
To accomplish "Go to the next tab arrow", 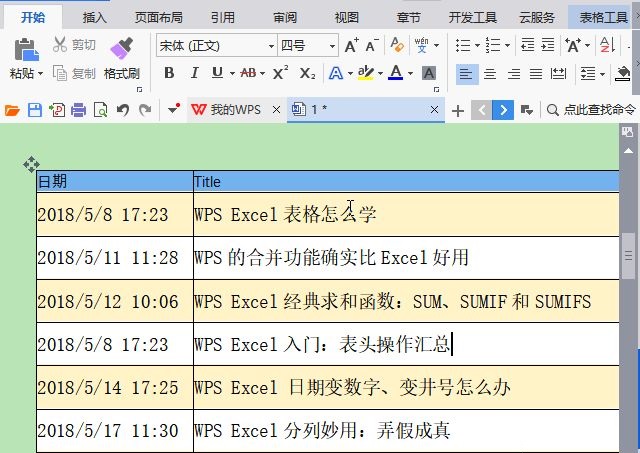I will pyautogui.click(x=503, y=110).
